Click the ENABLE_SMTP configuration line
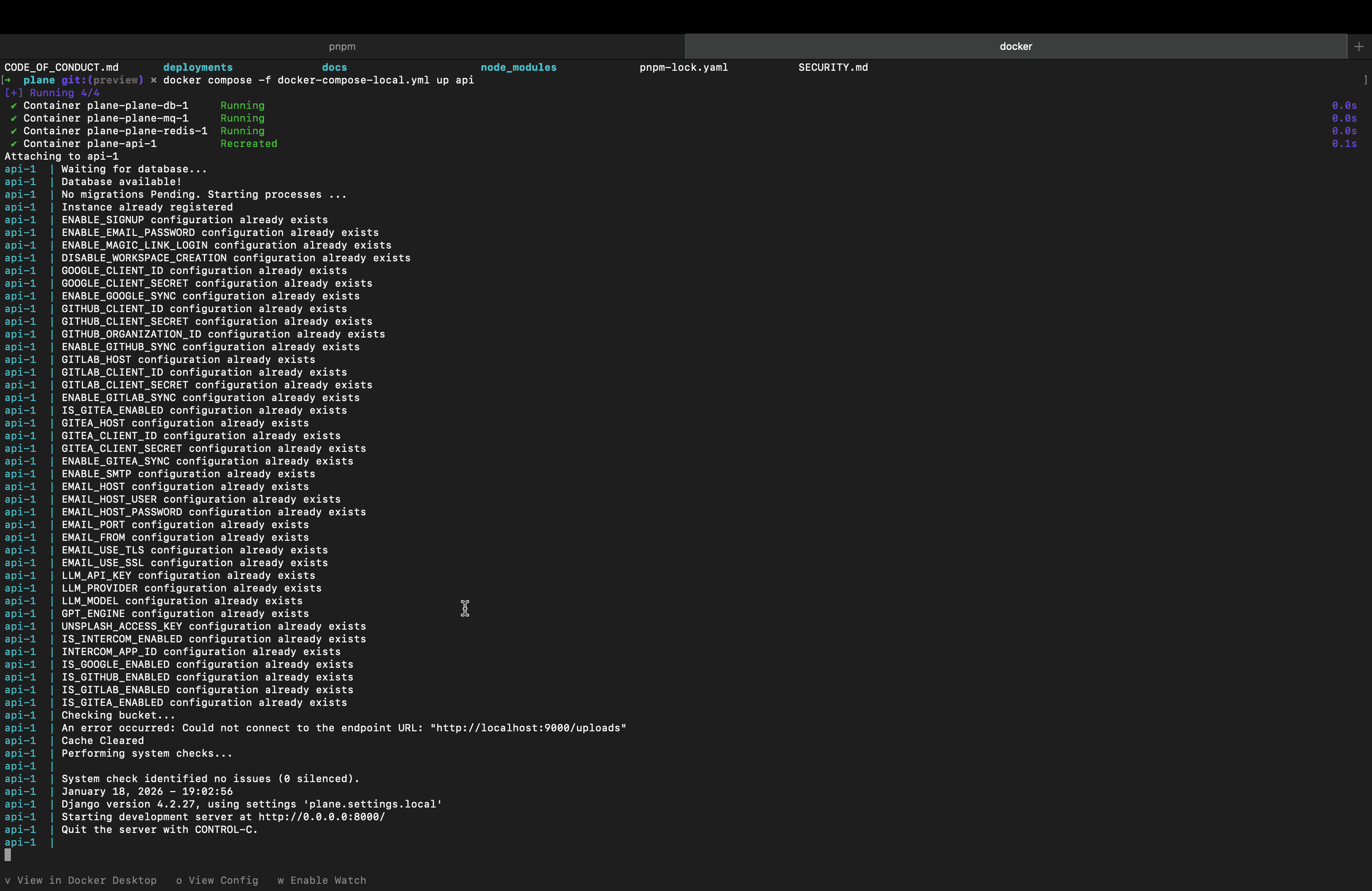The width and height of the screenshot is (1372, 891). click(x=188, y=474)
